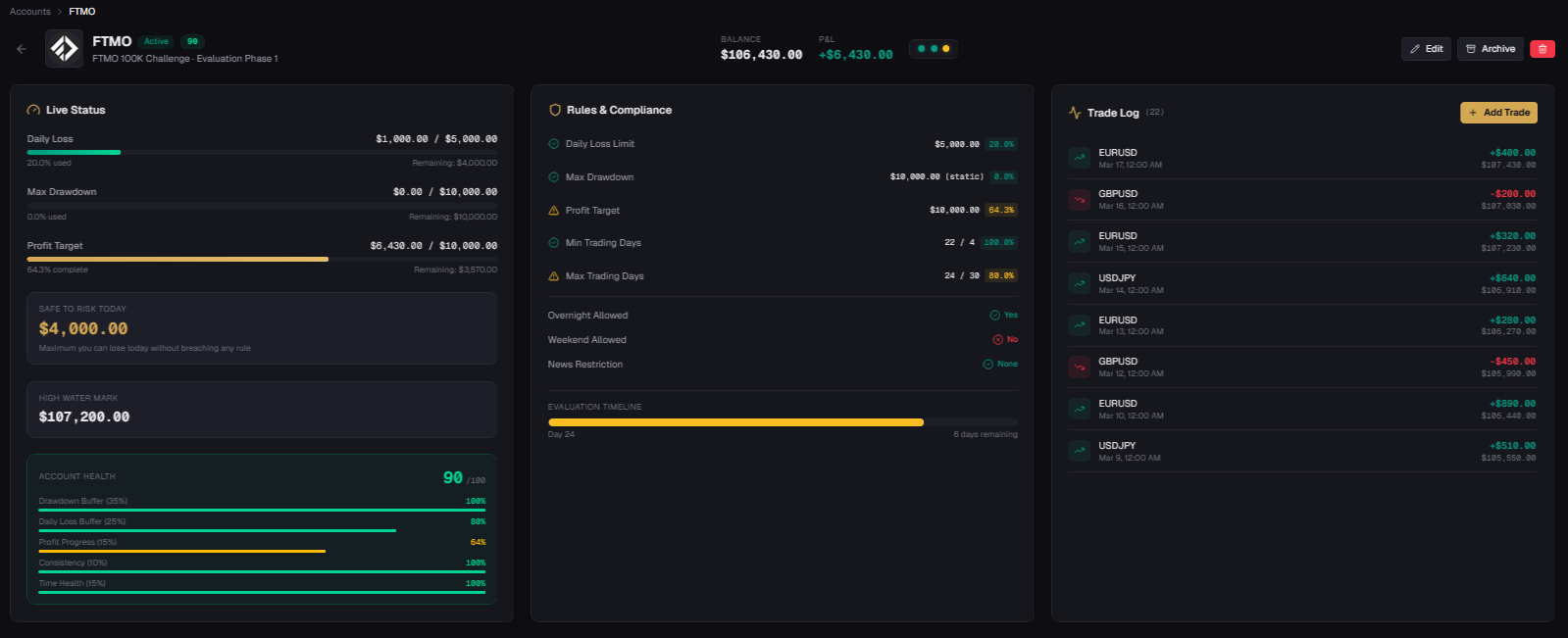1568x638 pixels.
Task: Click the EURUSD Mar 15 trade icon
Action: tap(1080, 242)
